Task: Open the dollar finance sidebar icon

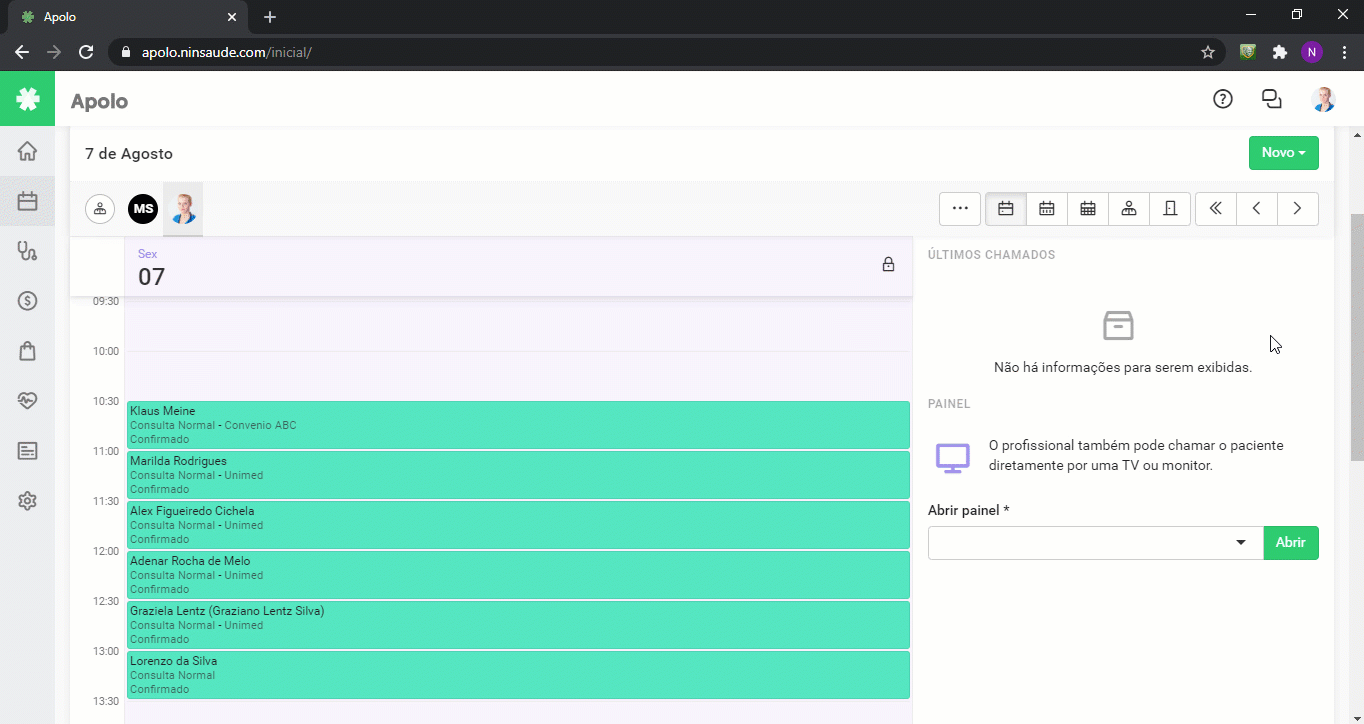Action: [x=27, y=301]
